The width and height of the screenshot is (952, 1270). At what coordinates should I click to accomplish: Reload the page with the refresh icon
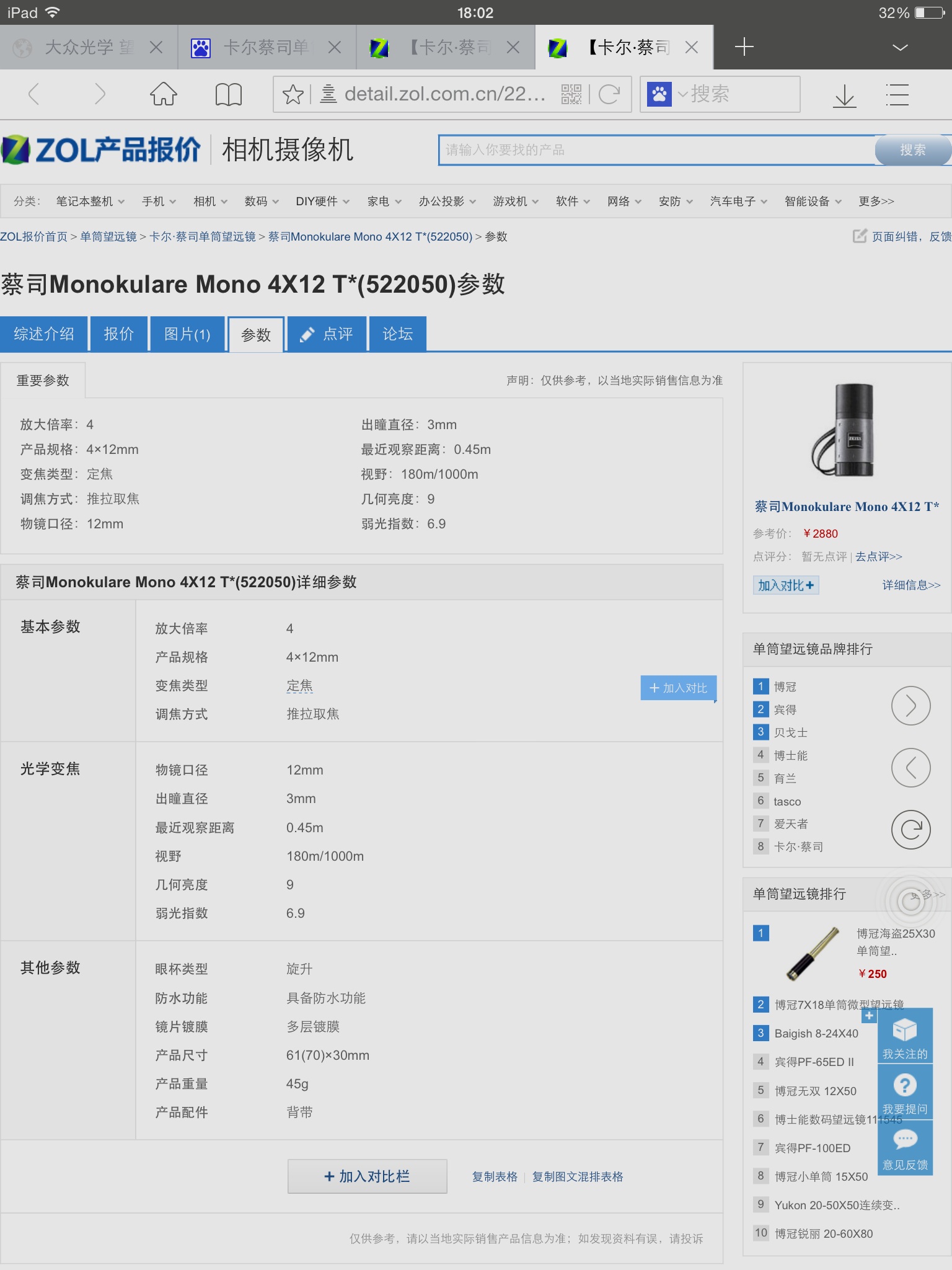click(x=609, y=94)
